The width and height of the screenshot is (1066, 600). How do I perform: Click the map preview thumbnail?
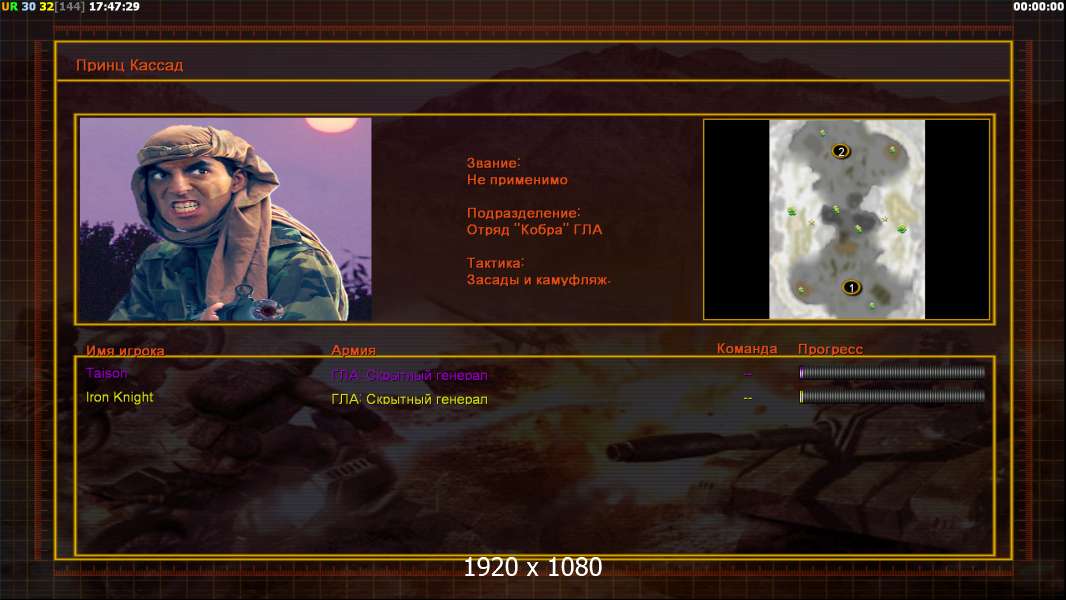pyautogui.click(x=846, y=219)
